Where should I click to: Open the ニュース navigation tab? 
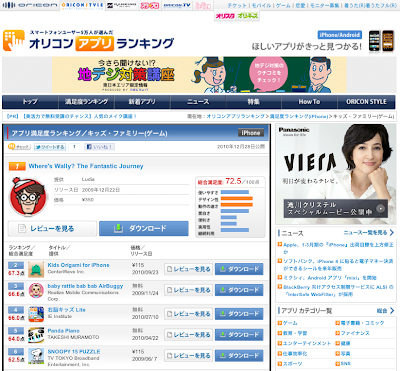click(198, 102)
